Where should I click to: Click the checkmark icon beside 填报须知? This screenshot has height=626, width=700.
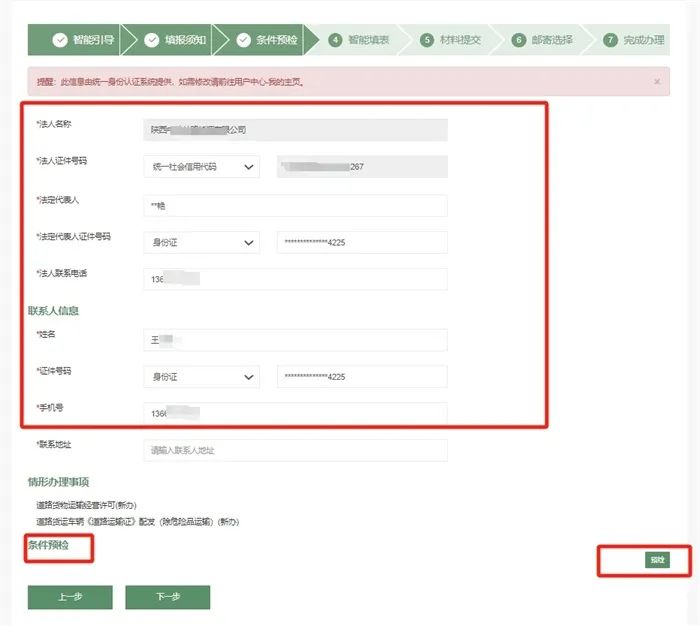[152, 40]
